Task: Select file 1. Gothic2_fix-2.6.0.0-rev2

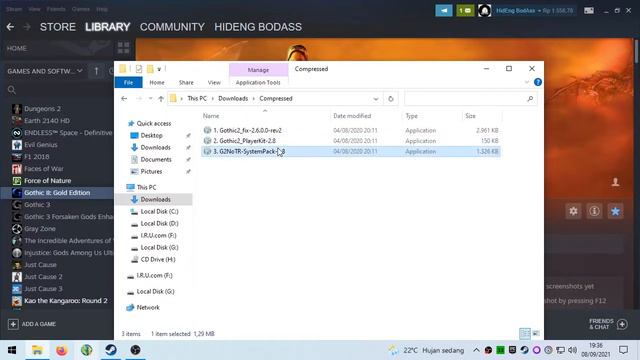Action: pyautogui.click(x=351, y=130)
